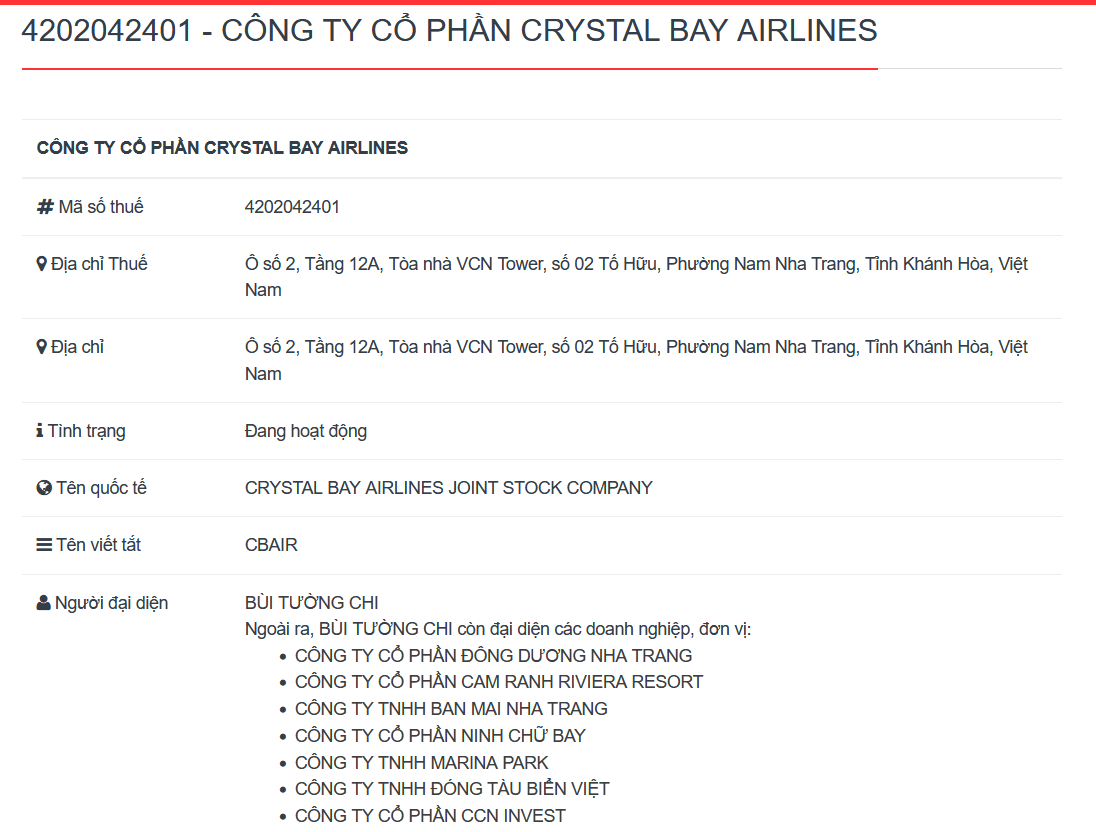1096x832 pixels.
Task: Open CÔNG TY TNHH ĐÓNG TÀU BIỂN VIỆT
Action: [452, 789]
